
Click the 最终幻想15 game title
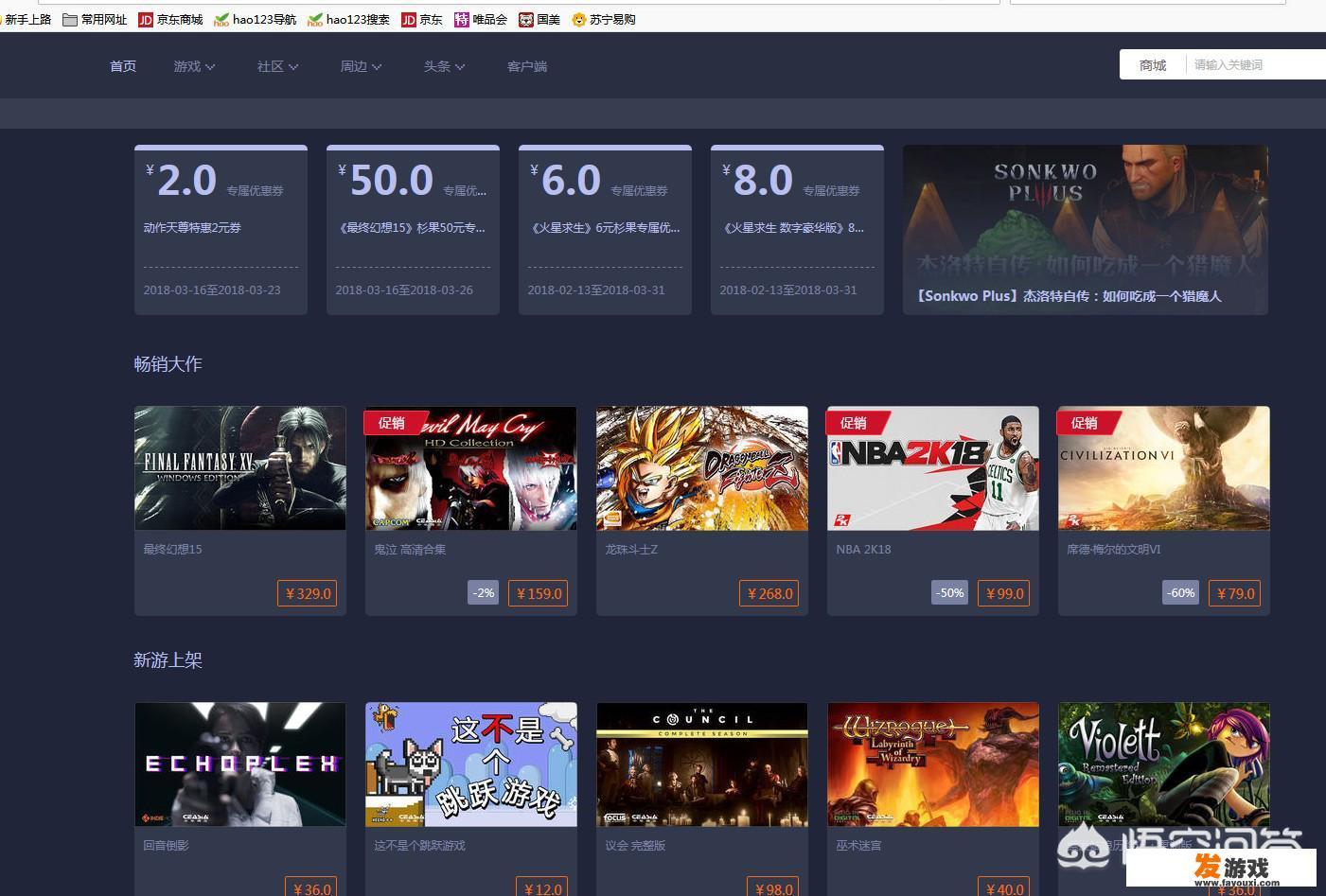(172, 549)
